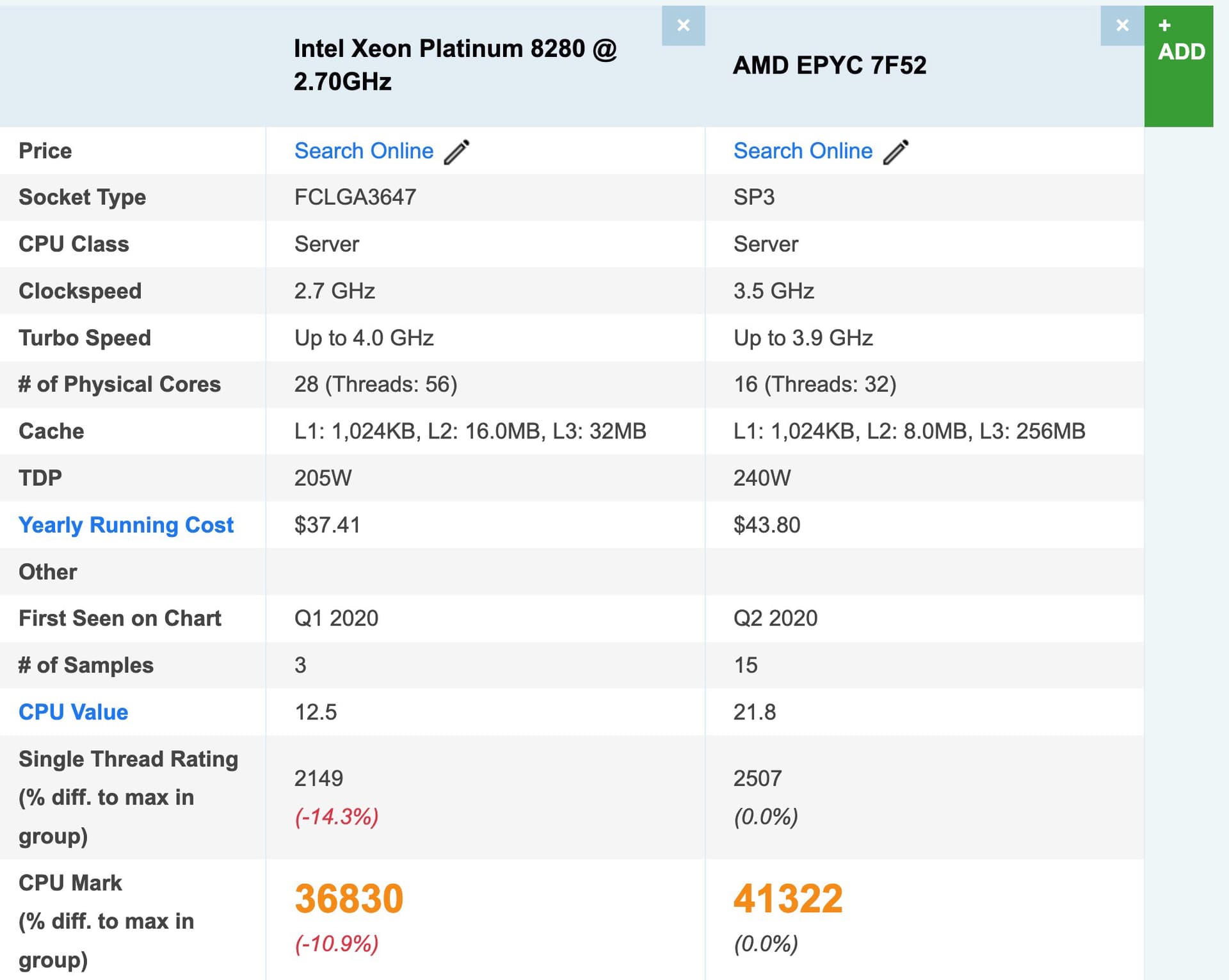Image resolution: width=1229 pixels, height=980 pixels.
Task: Click single thread rating 2507
Action: (758, 778)
